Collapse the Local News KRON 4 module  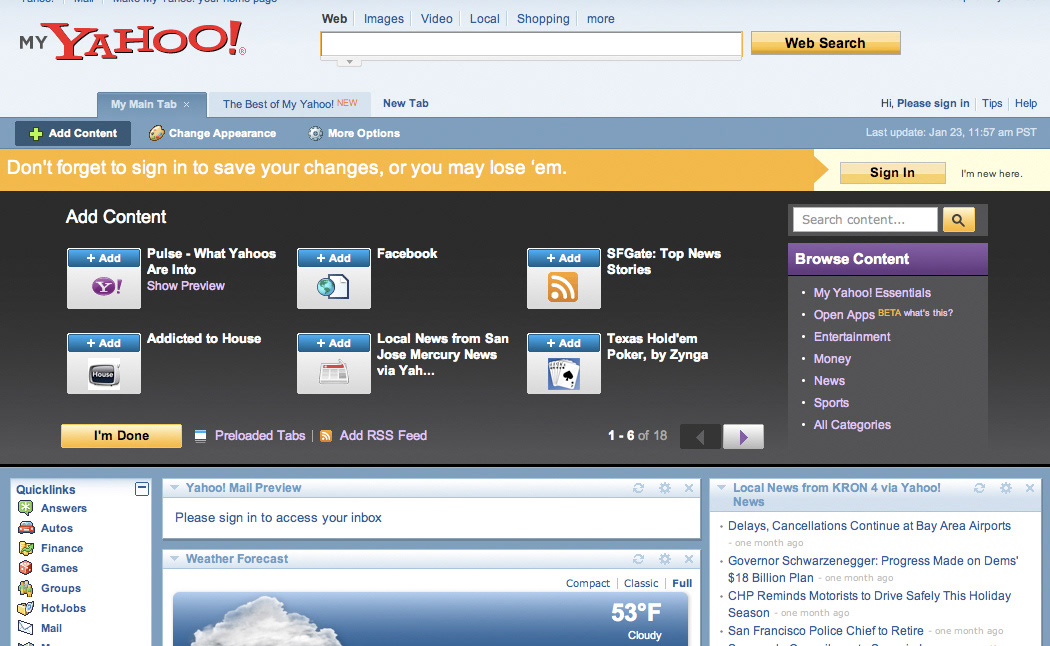tap(721, 488)
